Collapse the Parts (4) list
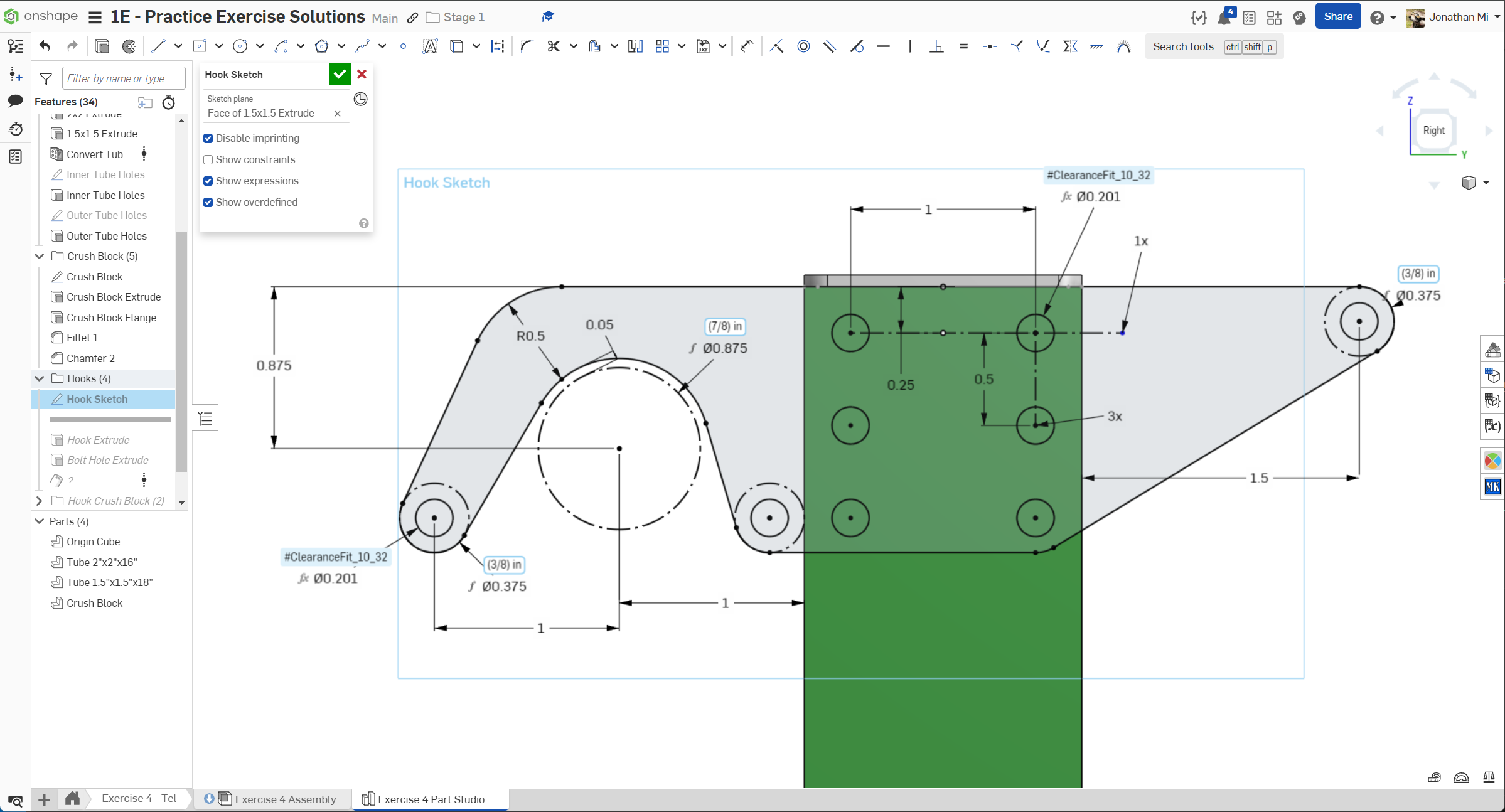This screenshot has height=812, width=1505. [x=40, y=521]
